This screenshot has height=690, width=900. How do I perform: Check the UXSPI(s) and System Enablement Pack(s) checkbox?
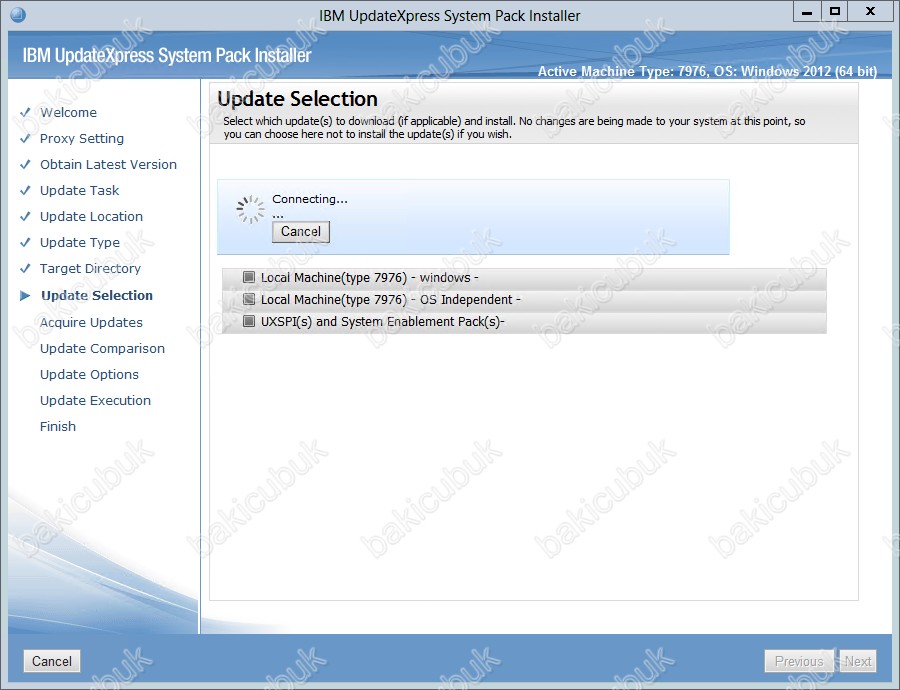point(249,321)
